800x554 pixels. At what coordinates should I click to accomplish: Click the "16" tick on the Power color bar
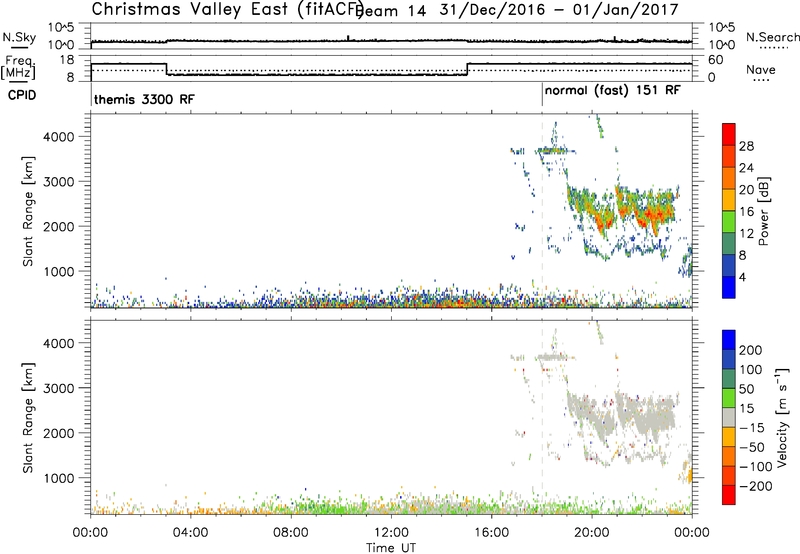[746, 211]
